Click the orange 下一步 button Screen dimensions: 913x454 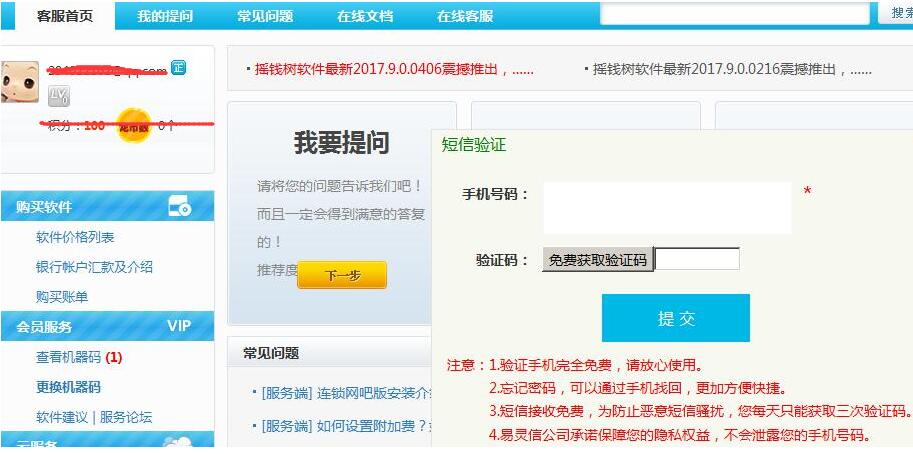[x=342, y=275]
